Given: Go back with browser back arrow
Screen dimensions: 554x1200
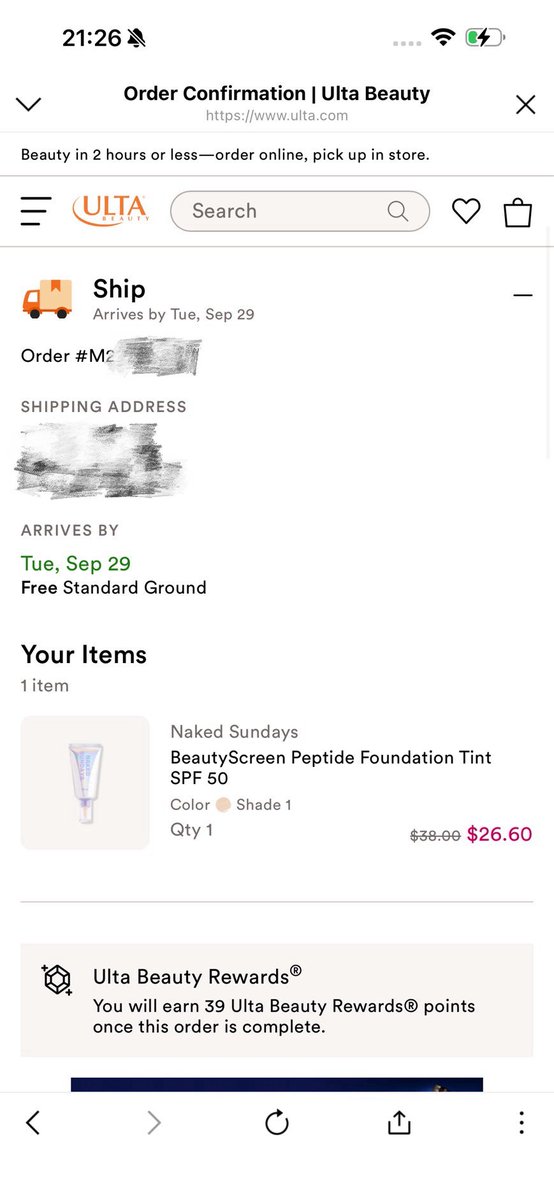Looking at the screenshot, I should pos(33,1123).
